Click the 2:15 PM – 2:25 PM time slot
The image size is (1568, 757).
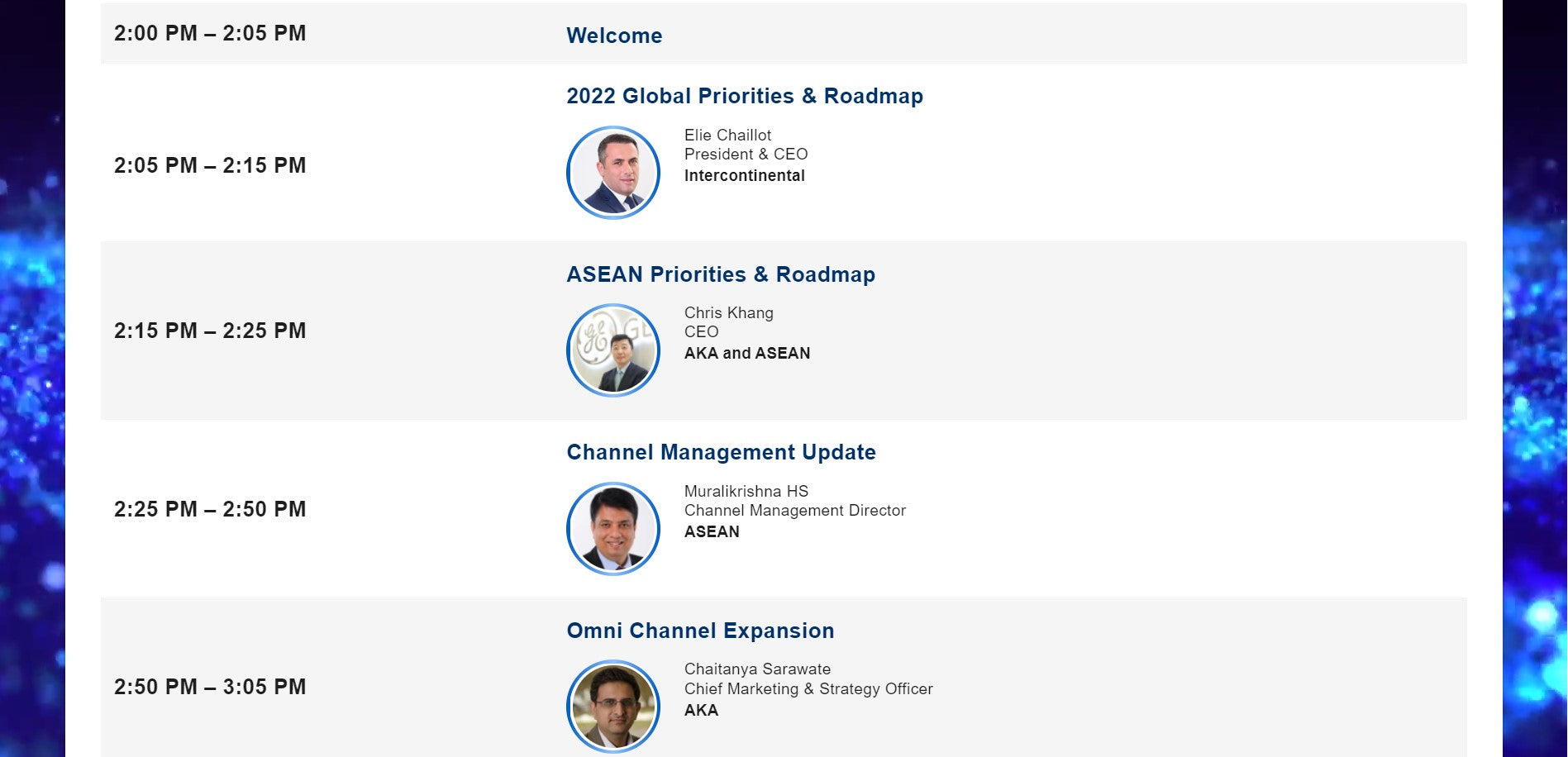(x=210, y=331)
